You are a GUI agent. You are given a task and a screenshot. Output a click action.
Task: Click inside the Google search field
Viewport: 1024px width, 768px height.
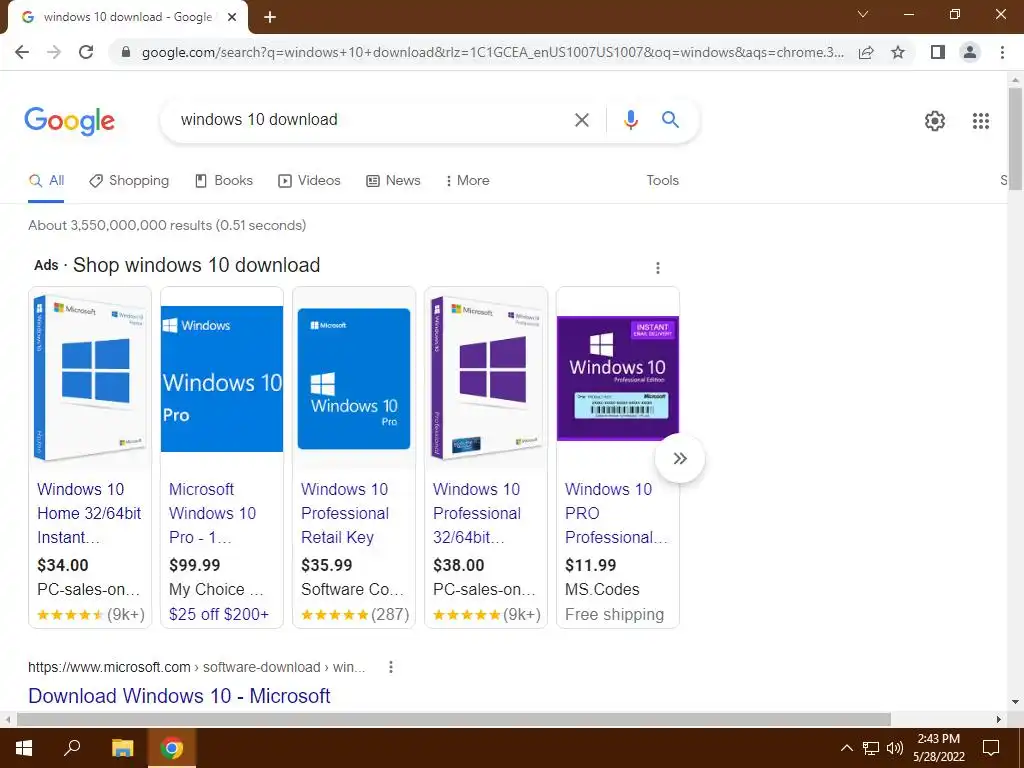[366, 120]
